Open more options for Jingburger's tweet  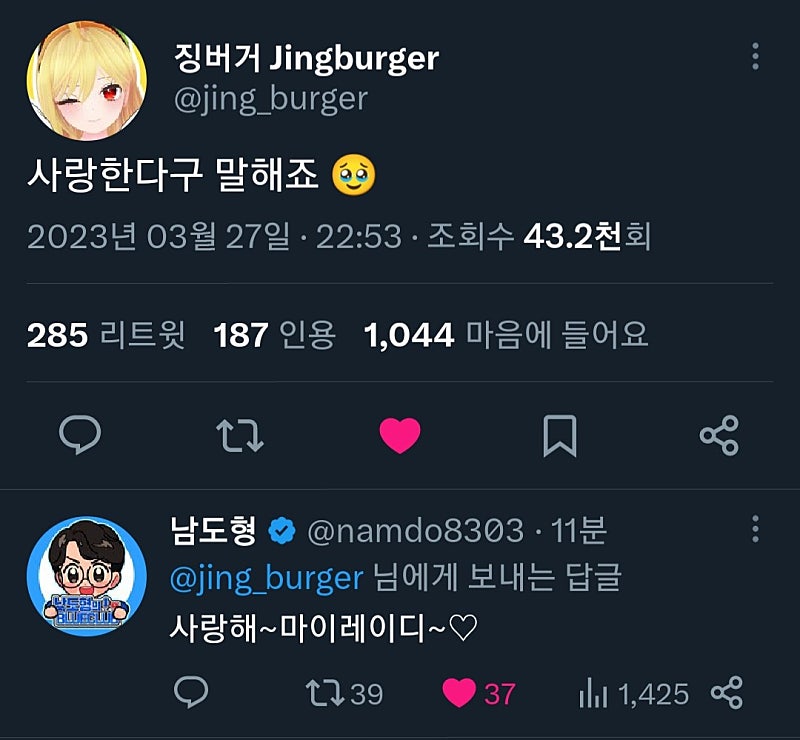(x=755, y=56)
